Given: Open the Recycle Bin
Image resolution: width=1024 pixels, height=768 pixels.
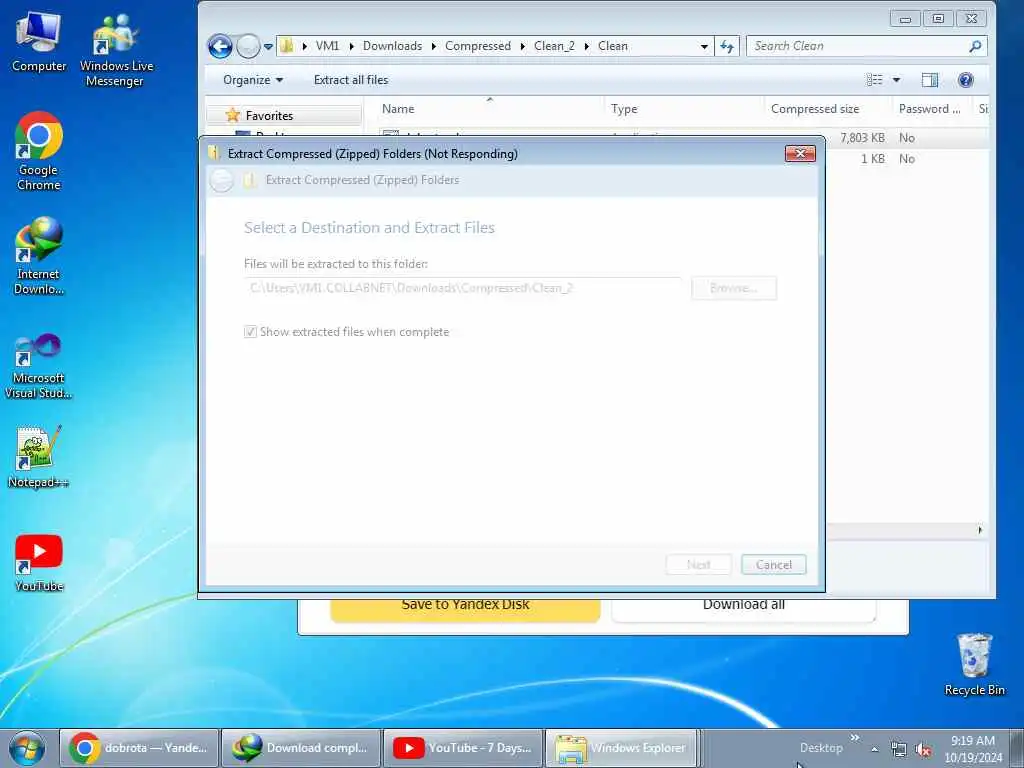Looking at the screenshot, I should [974, 664].
